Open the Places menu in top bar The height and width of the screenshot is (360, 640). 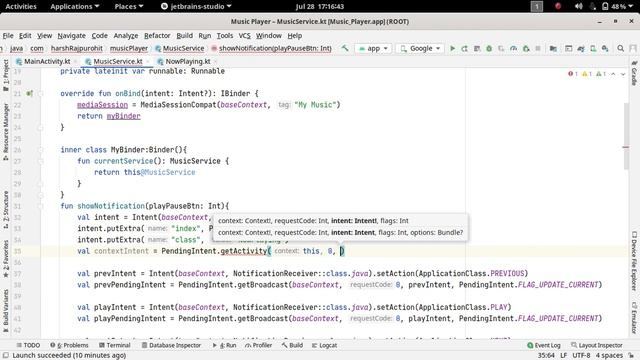click(x=129, y=6)
